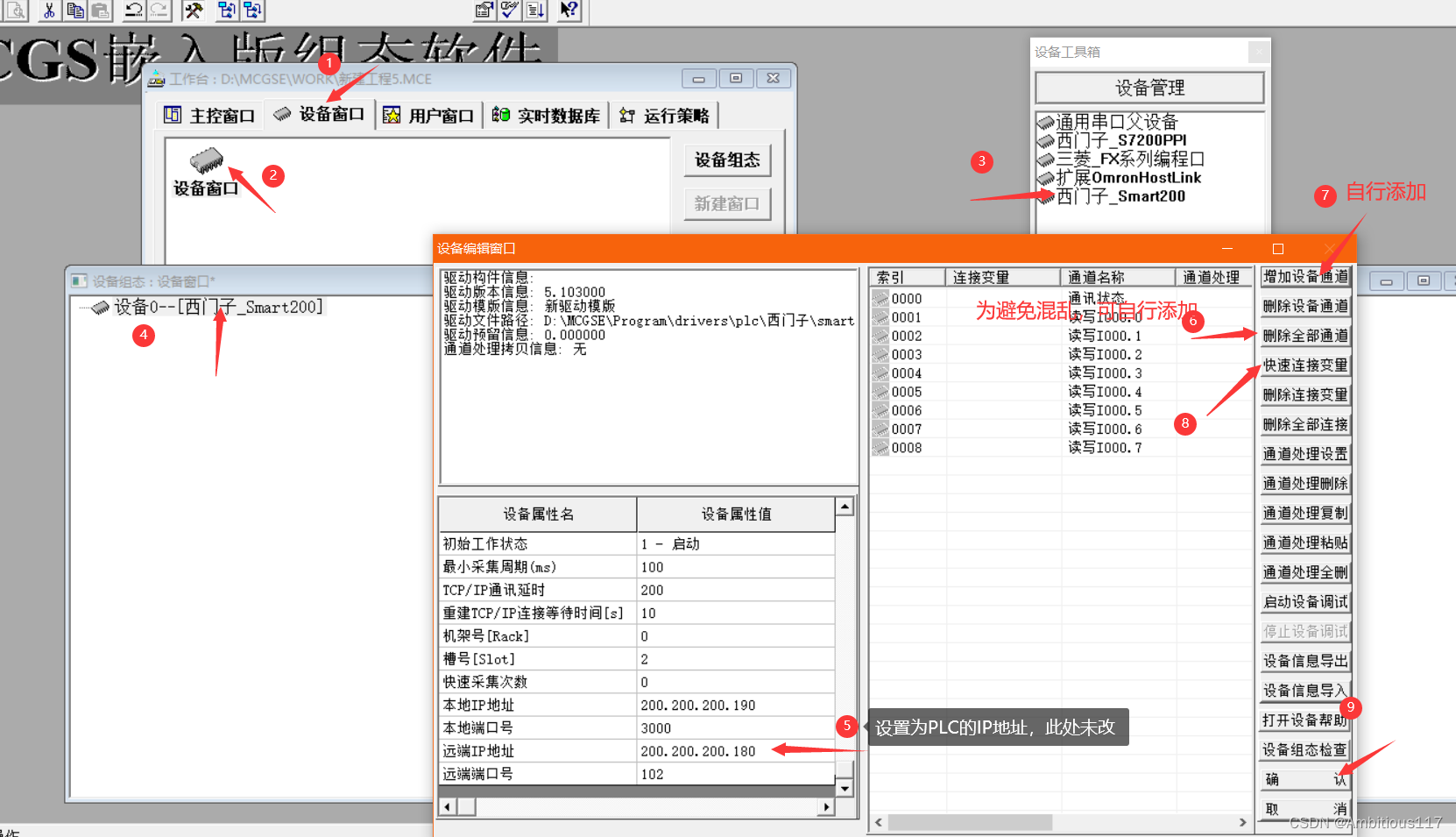Image resolution: width=1456 pixels, height=837 pixels.
Task: Click 启动设备调试 button
Action: 1305,602
